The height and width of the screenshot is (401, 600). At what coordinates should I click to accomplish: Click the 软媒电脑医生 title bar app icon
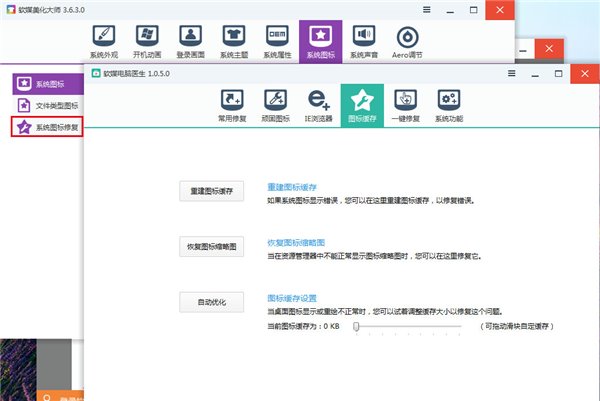pos(96,73)
